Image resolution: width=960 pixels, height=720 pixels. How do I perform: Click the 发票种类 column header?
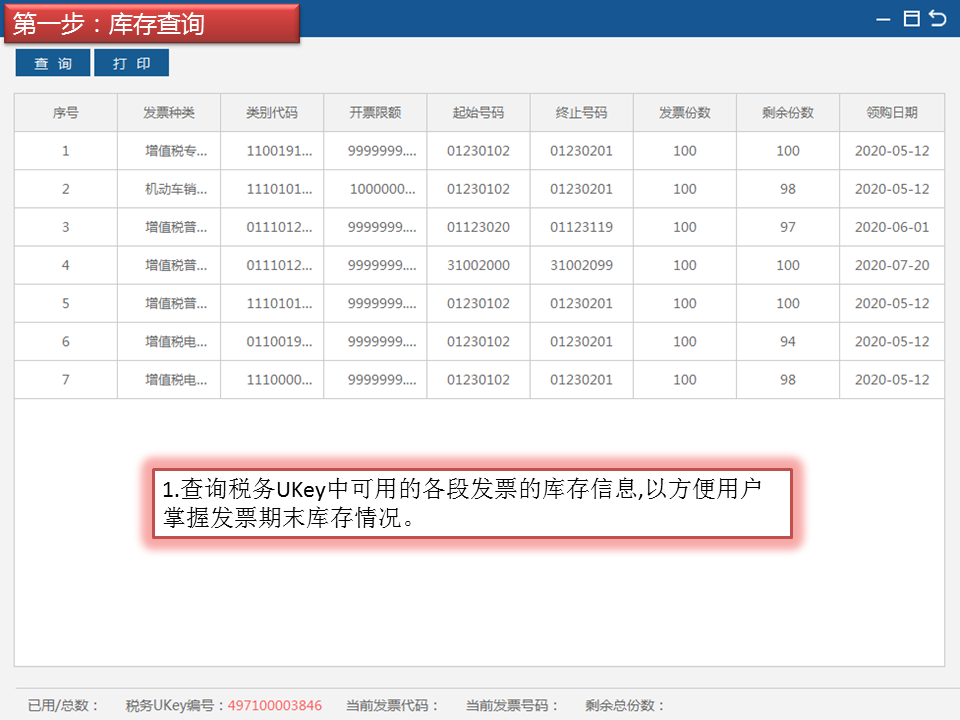pos(169,113)
